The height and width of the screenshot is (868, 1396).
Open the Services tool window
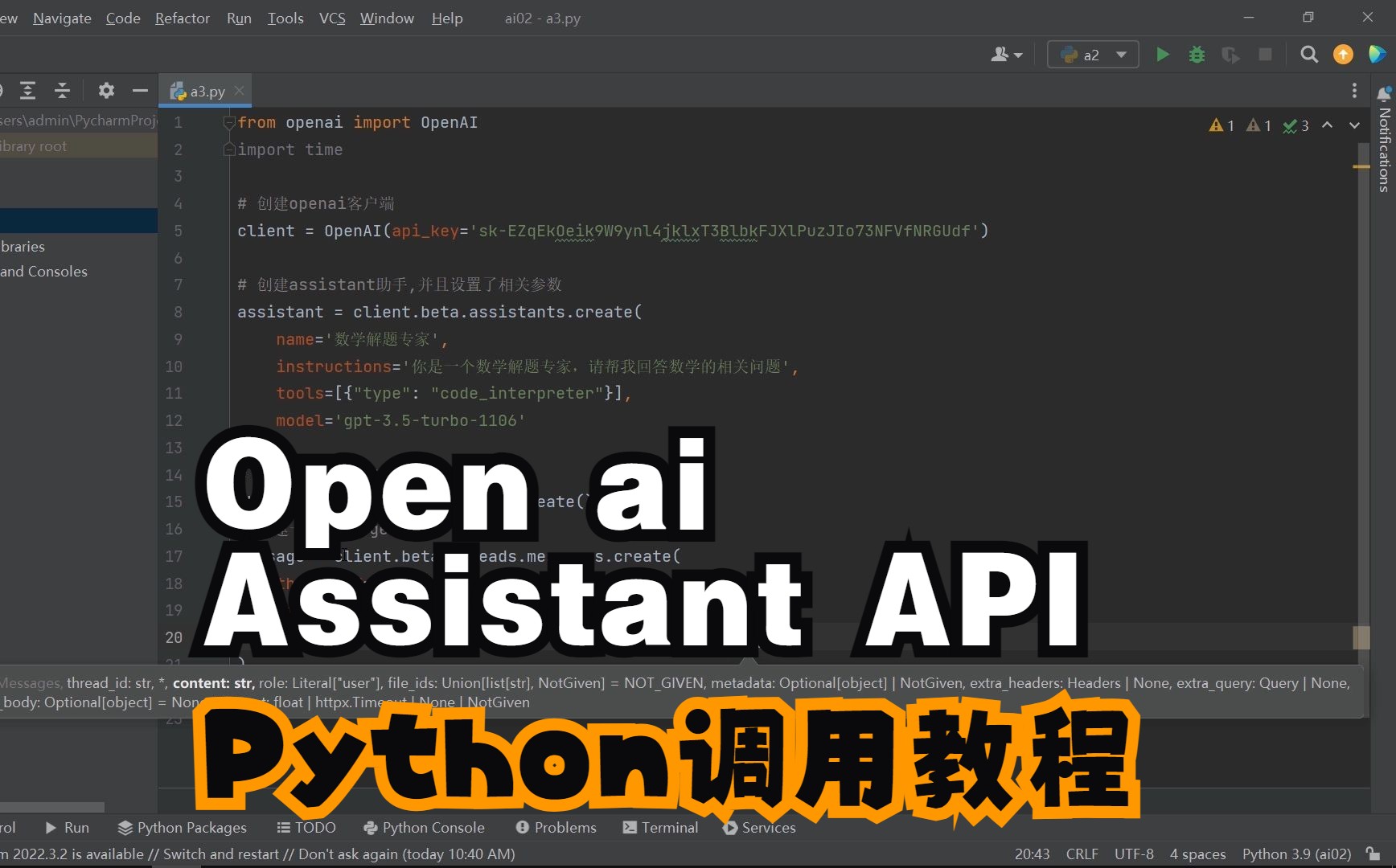[x=759, y=827]
